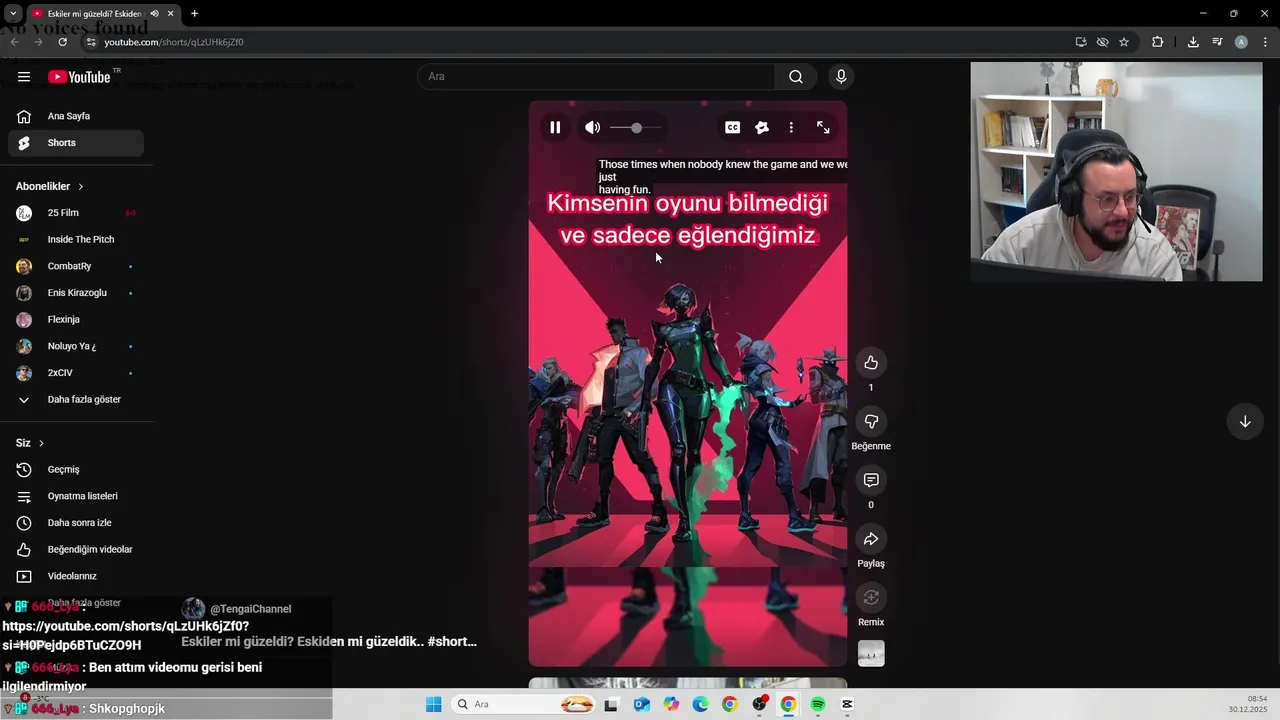This screenshot has width=1280, height=720.
Task: Open the YouTube hamburger guide menu
Action: point(24,77)
